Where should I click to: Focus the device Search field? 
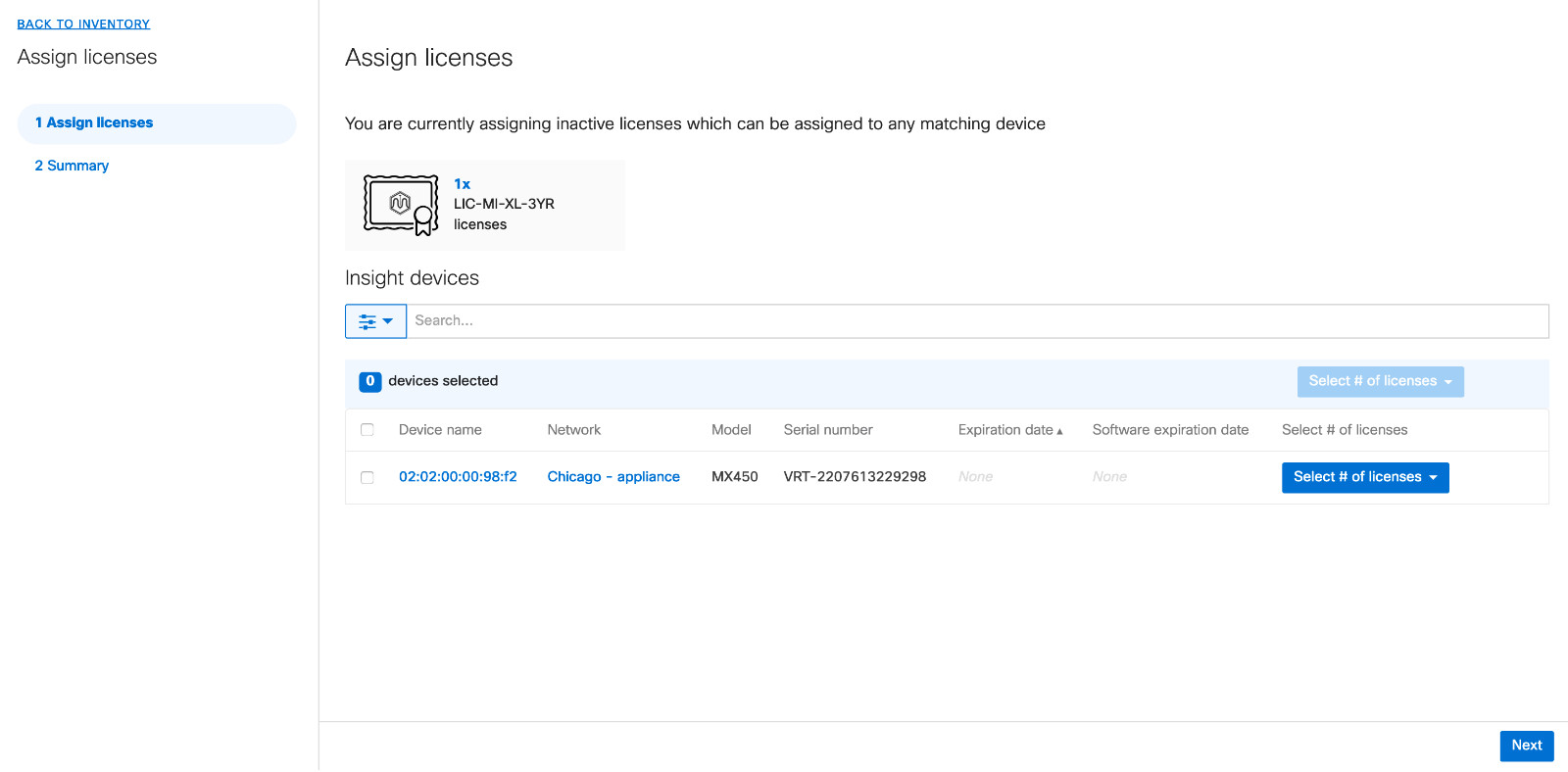pos(976,321)
